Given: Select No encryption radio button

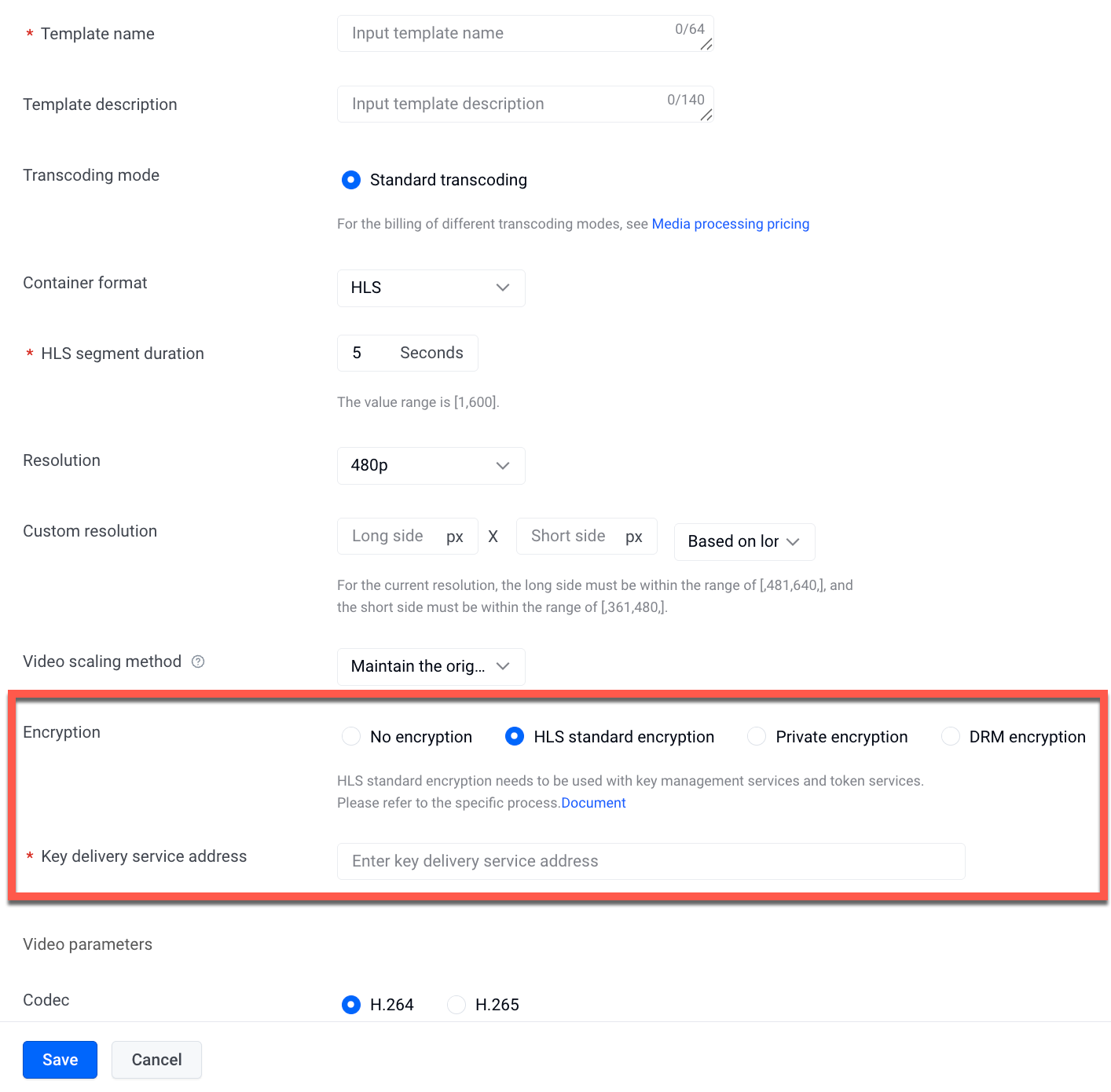Looking at the screenshot, I should coord(351,736).
